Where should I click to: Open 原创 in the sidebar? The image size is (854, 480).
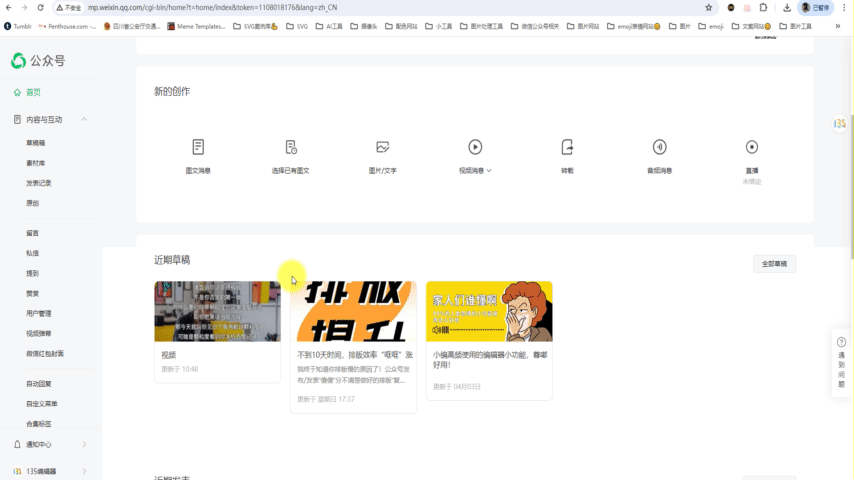(33, 203)
